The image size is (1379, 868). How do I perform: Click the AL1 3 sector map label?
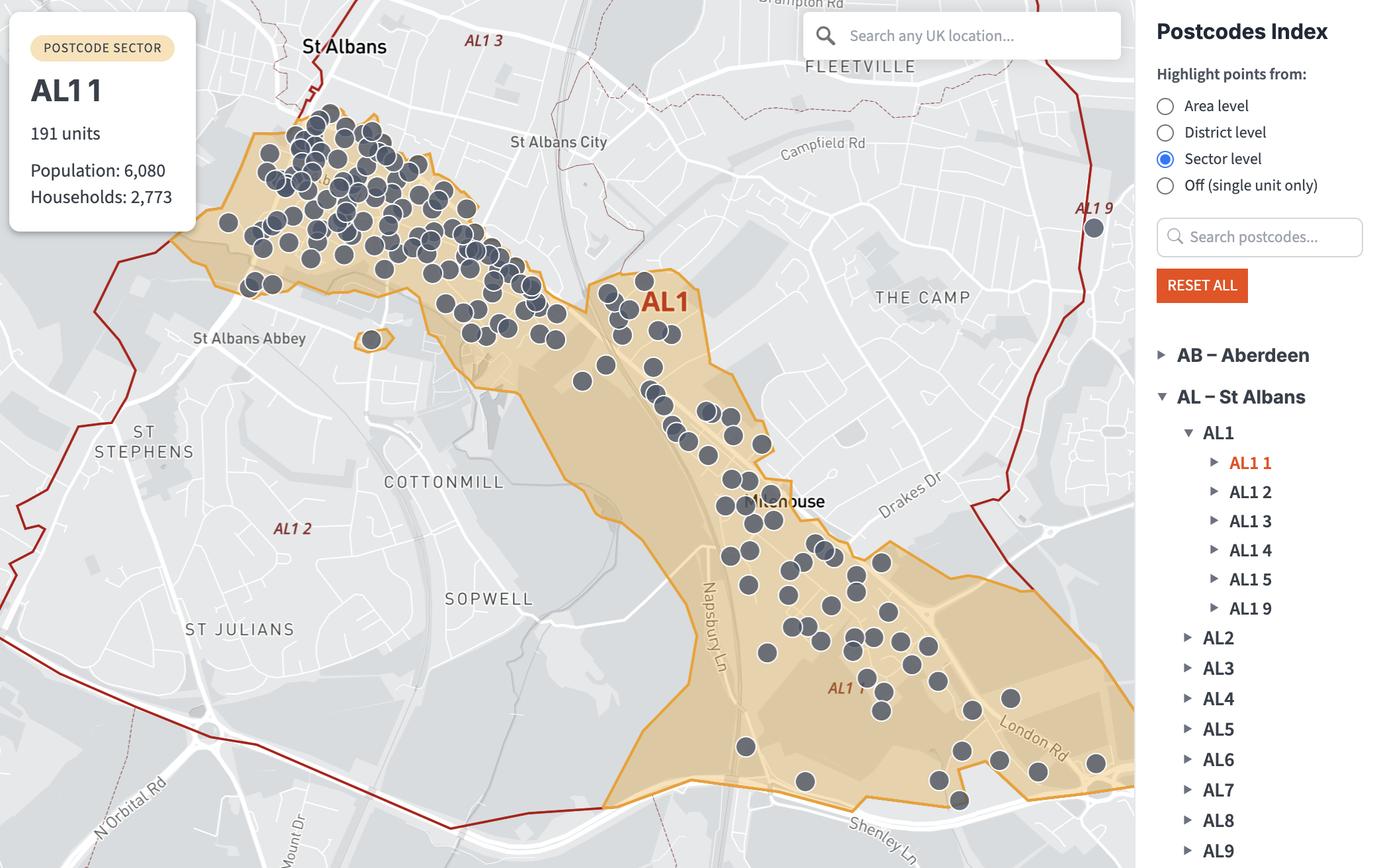(x=483, y=41)
